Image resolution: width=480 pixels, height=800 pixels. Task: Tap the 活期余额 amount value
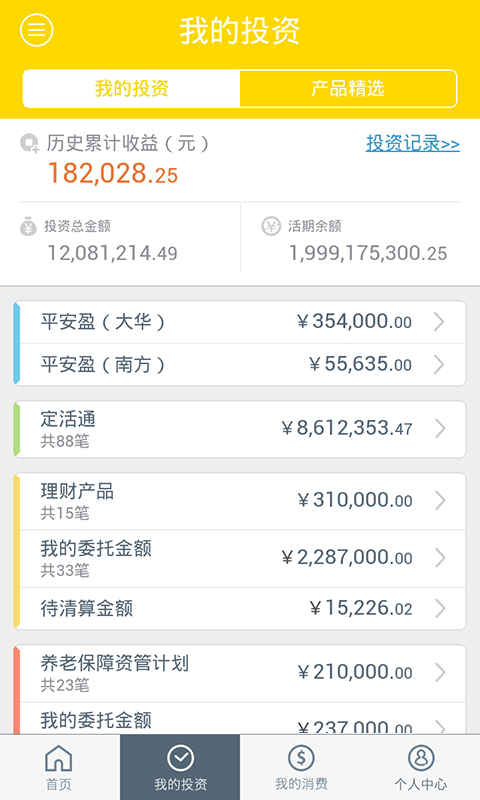click(368, 253)
